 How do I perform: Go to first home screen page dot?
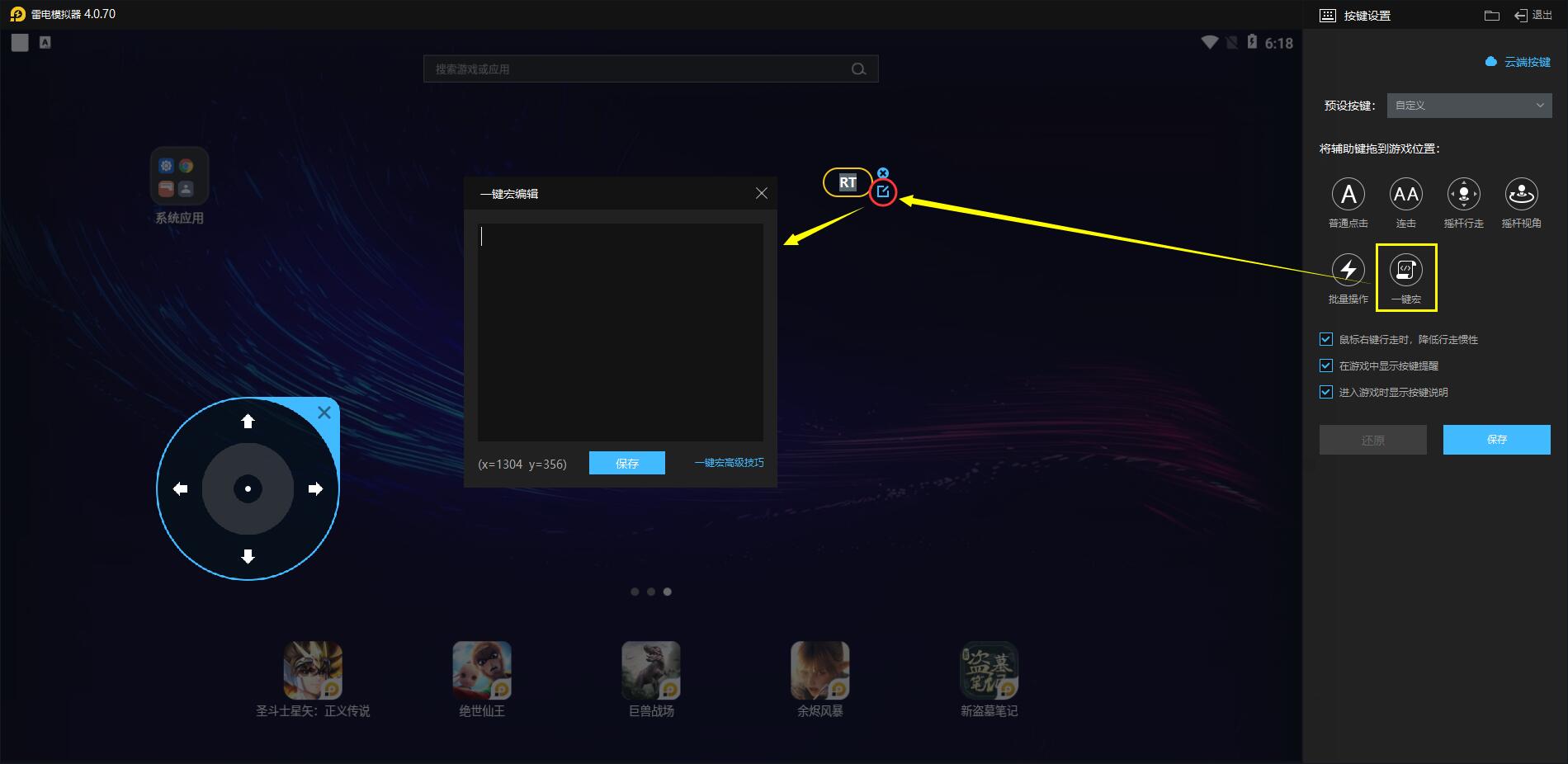pos(635,592)
